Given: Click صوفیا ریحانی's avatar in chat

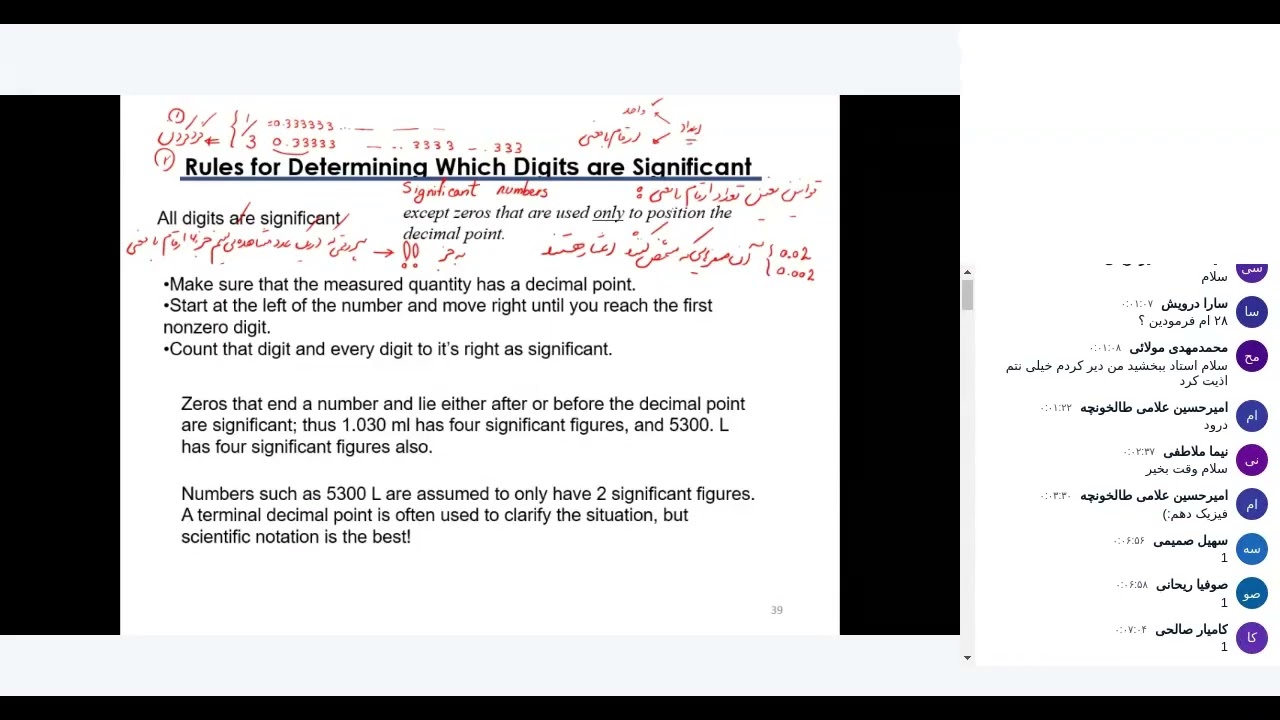Looking at the screenshot, I should coord(1252,593).
